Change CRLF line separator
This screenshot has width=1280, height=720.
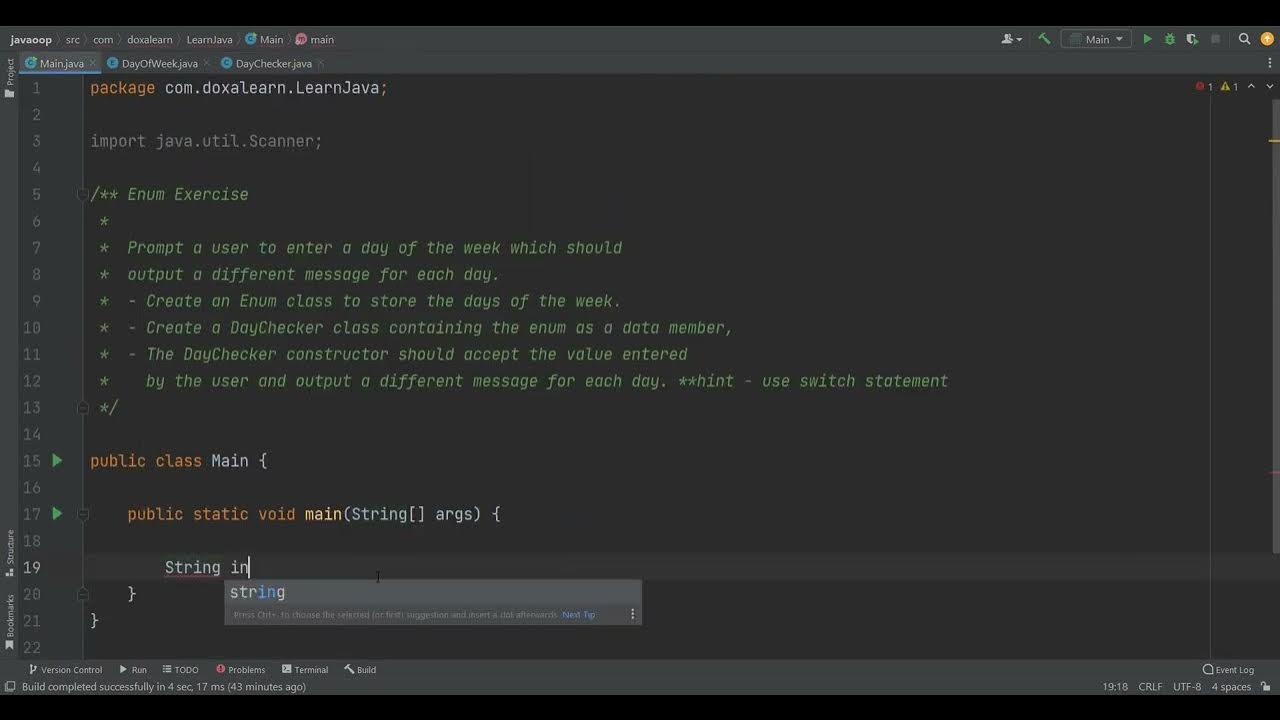pos(1150,687)
